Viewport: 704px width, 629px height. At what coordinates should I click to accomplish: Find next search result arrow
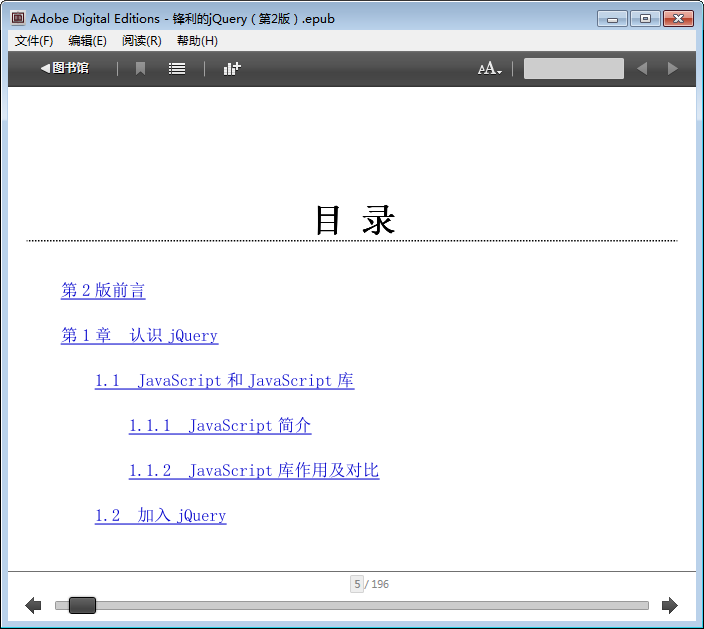pos(672,69)
